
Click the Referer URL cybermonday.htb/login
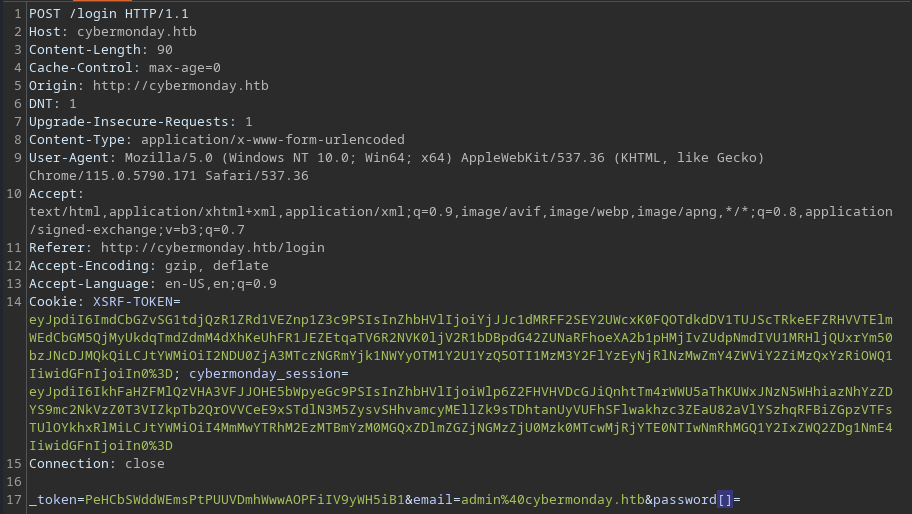(213, 248)
